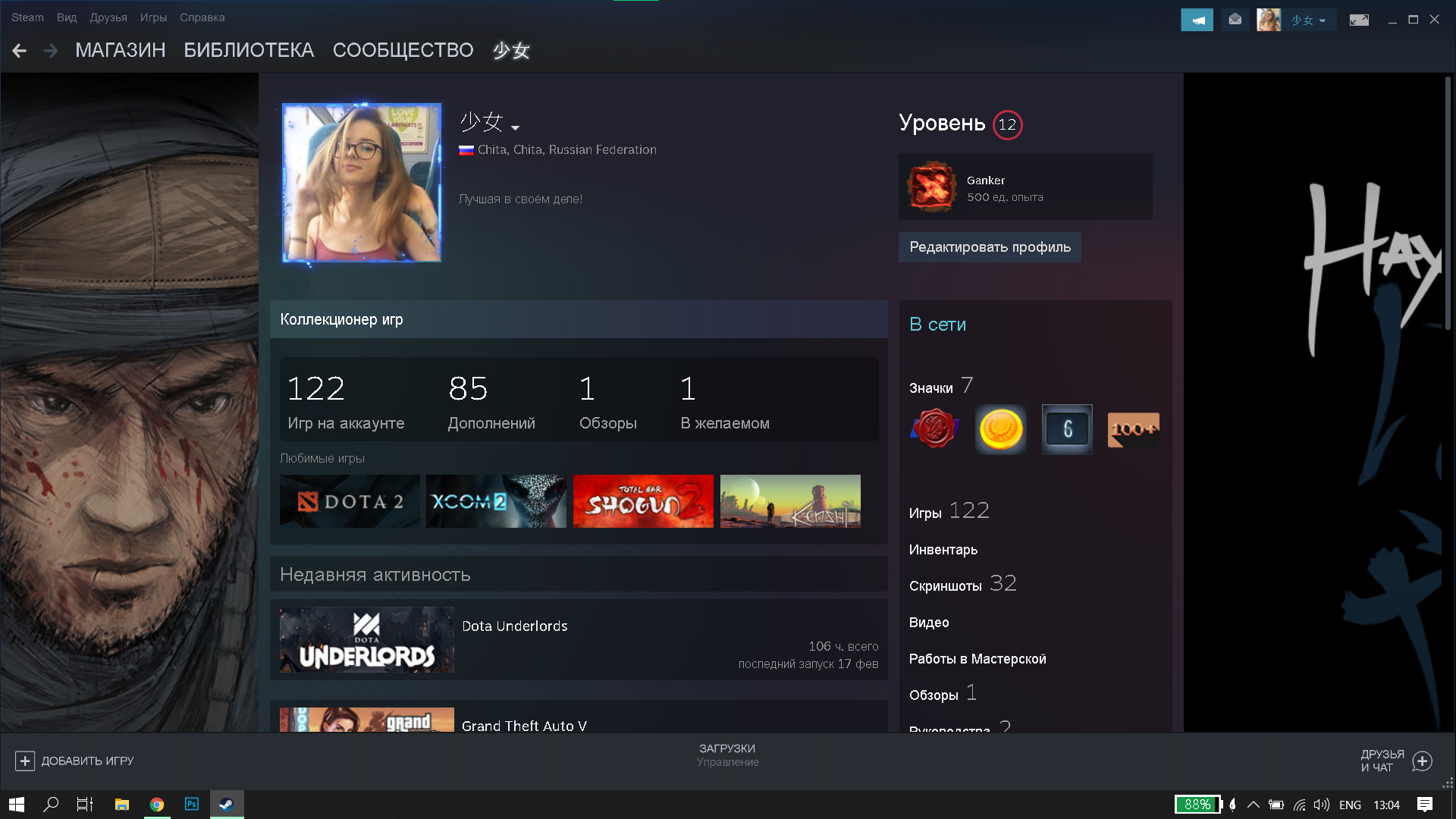Click the Dota Underlords game title
Viewport: 1456px width, 819px height.
pos(514,626)
